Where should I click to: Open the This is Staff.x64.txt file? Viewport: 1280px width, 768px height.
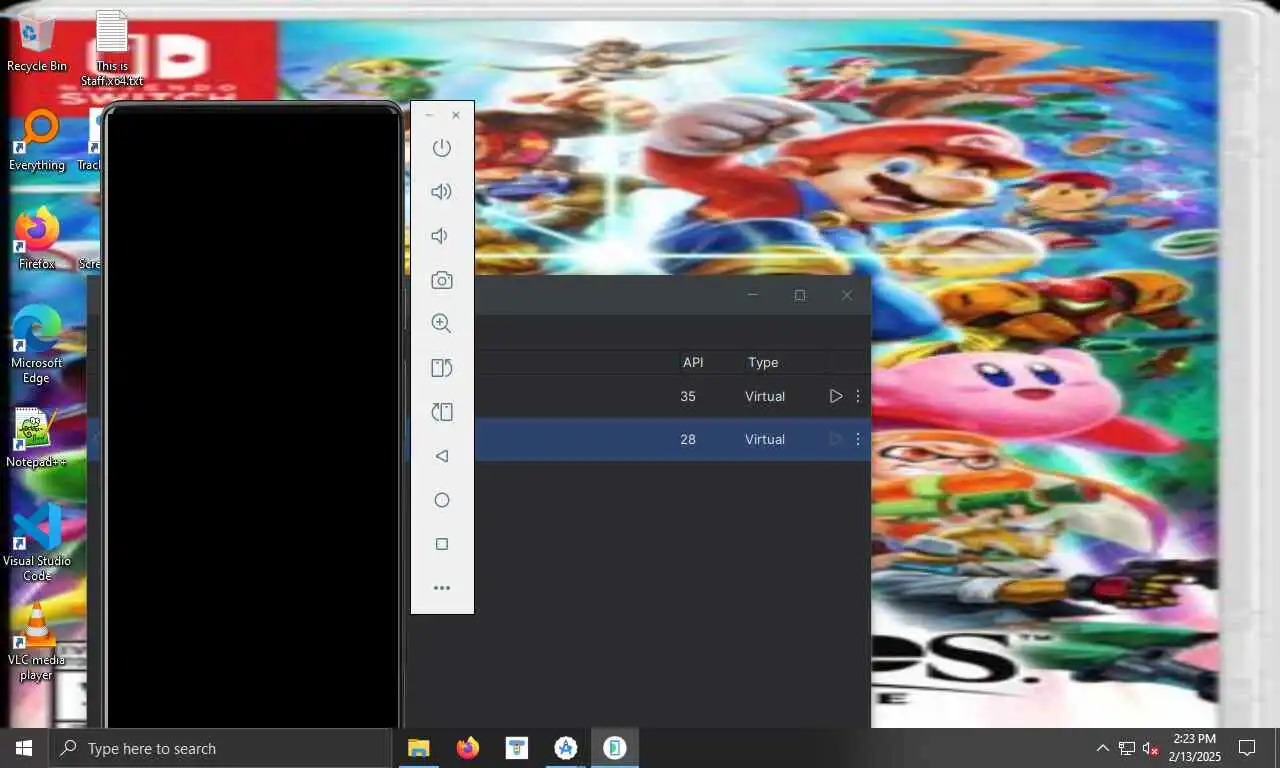[x=112, y=48]
